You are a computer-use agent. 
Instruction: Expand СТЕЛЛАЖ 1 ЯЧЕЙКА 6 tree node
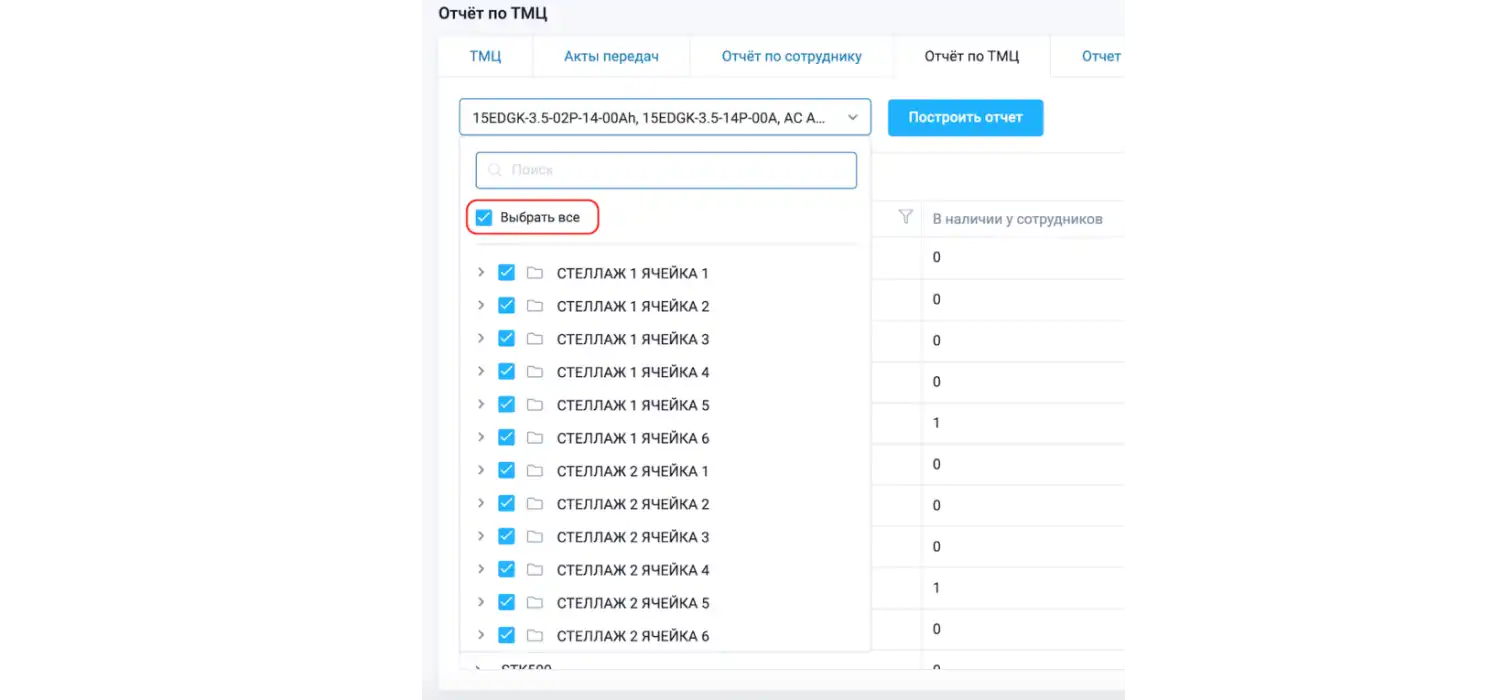480,437
